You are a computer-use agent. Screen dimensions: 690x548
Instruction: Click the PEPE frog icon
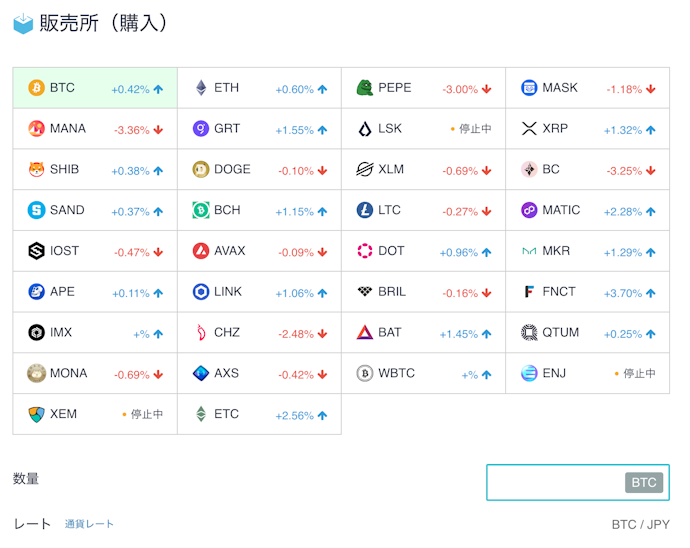pos(365,88)
